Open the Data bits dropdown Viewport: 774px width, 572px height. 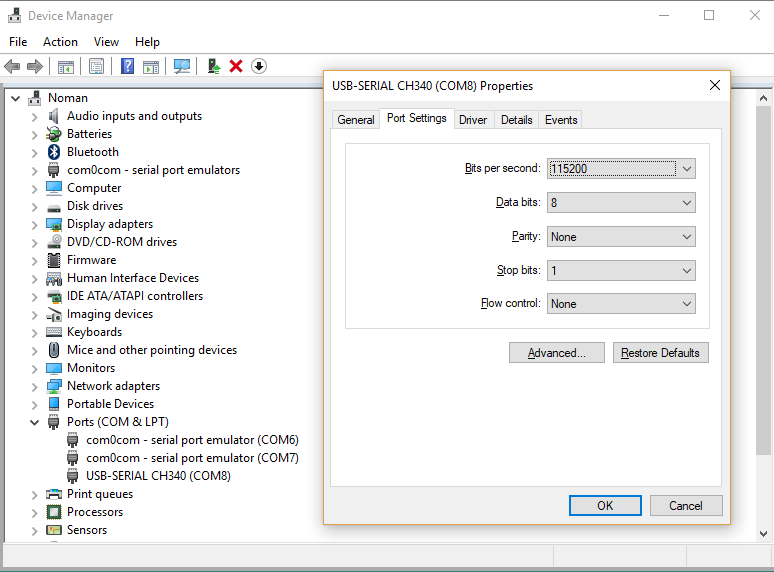[621, 203]
